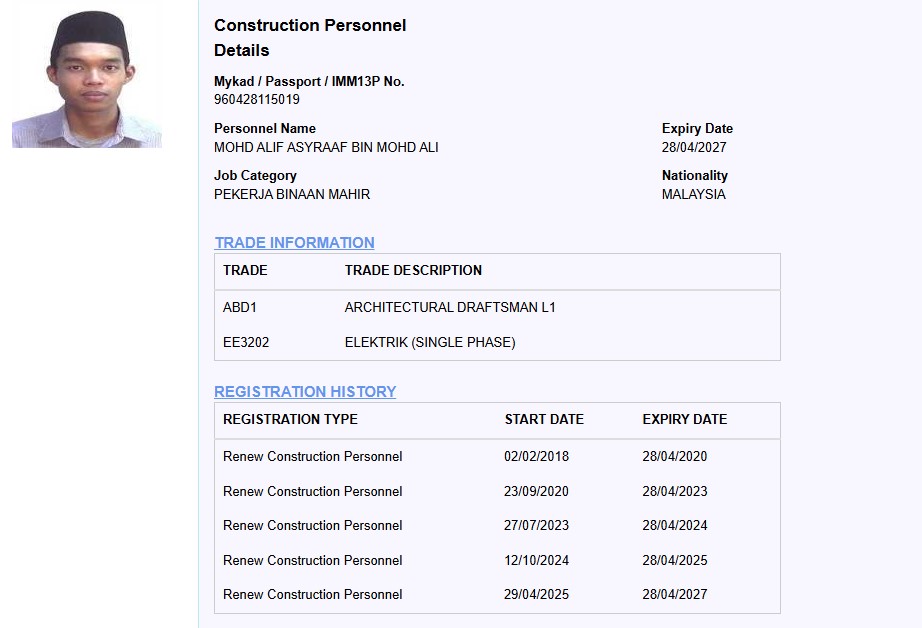
Task: Click the ELEKTRIK (SINGLE PHASE) description
Action: coord(430,342)
